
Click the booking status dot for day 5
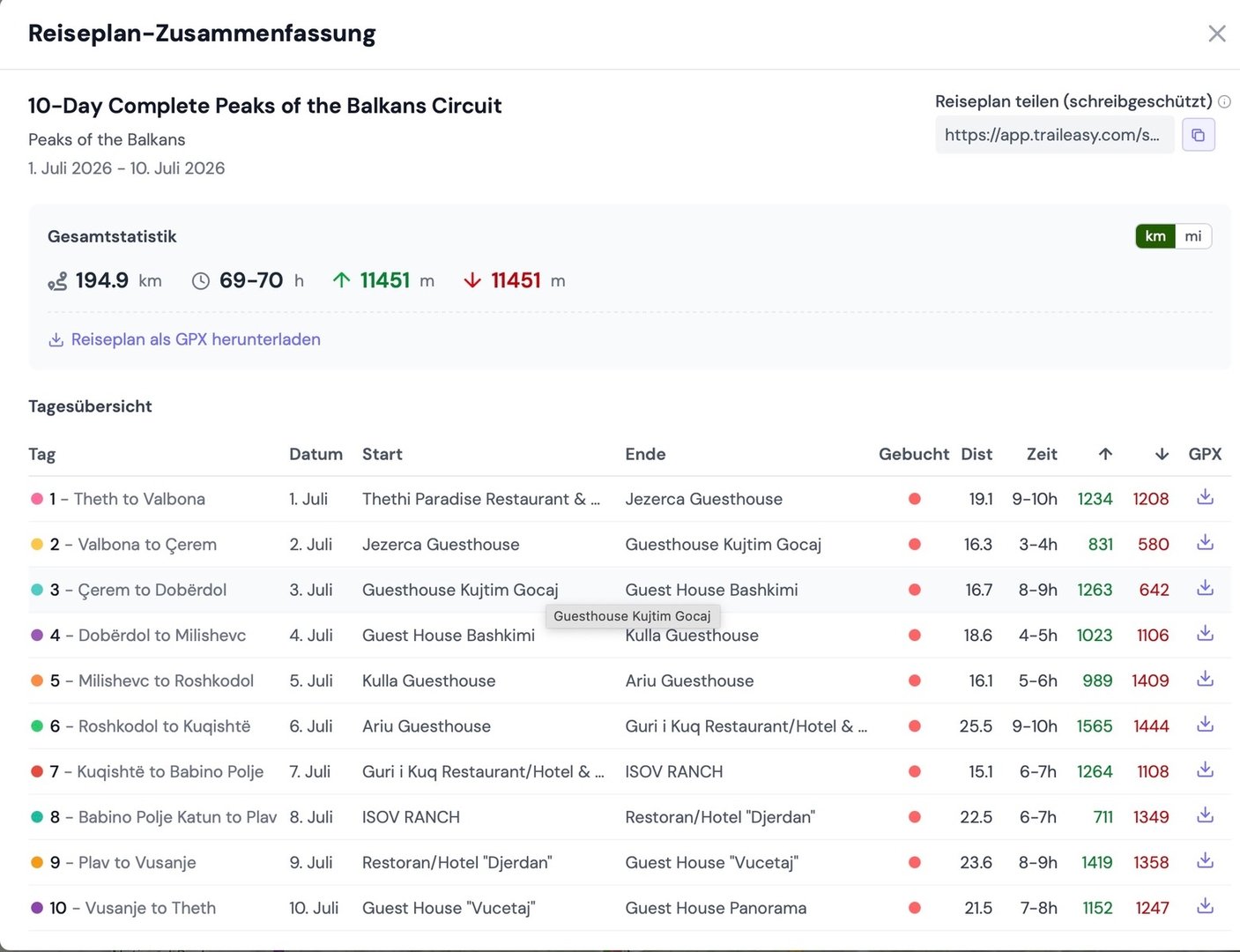coord(915,681)
